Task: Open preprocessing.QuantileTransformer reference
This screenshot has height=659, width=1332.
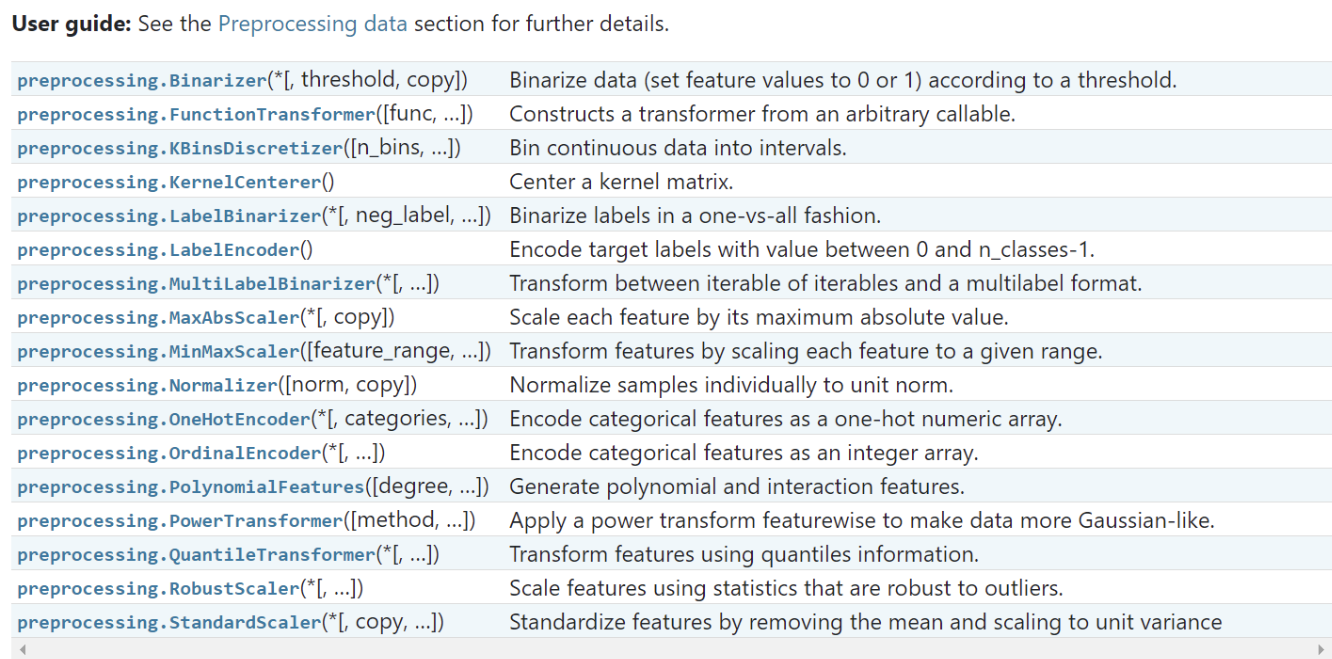Action: tap(195, 556)
